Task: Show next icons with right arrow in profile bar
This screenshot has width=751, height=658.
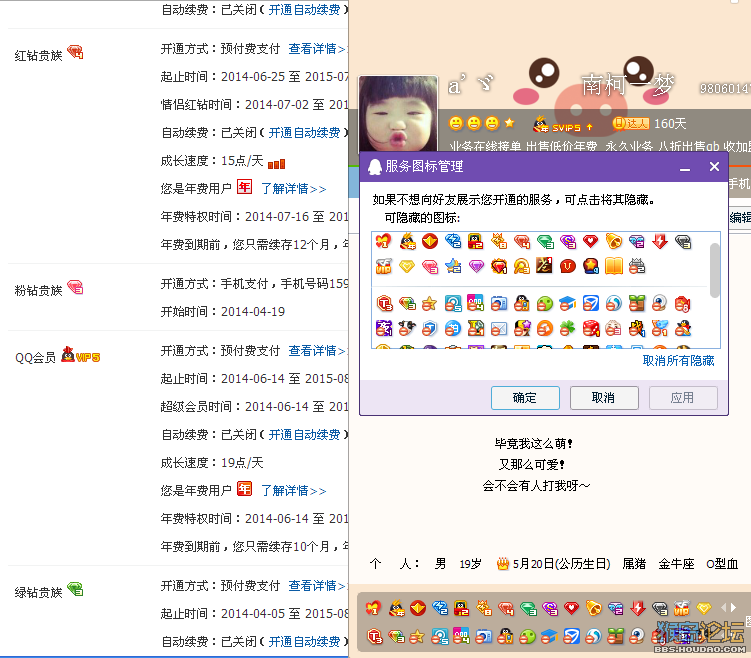Action: click(734, 608)
